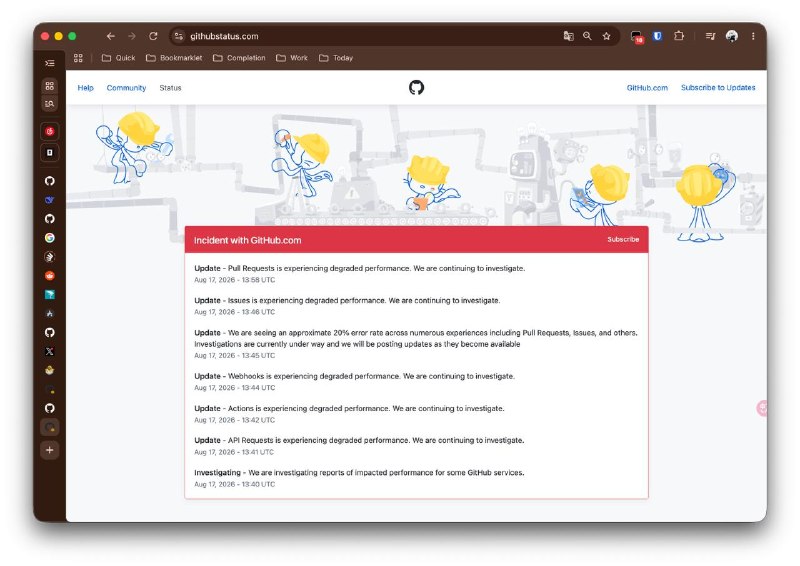
Task: Add a new tab with plus button
Action: 49,450
